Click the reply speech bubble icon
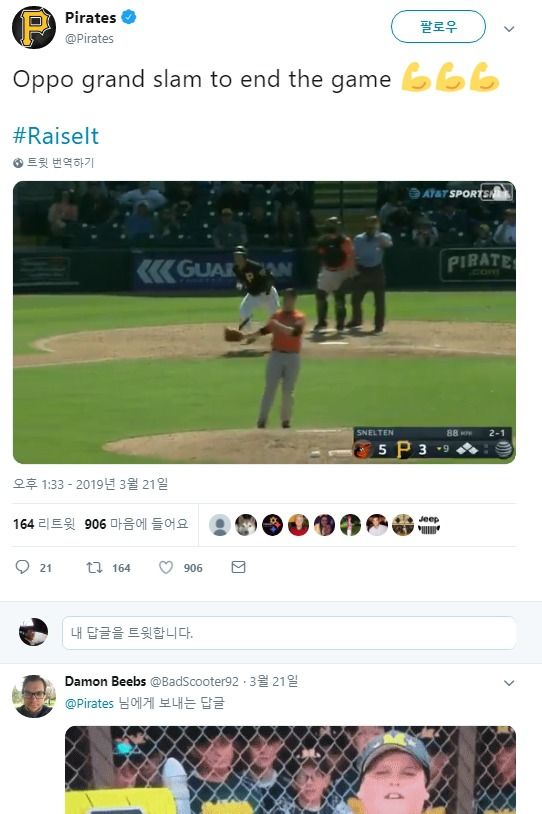The width and height of the screenshot is (542, 814). pos(22,567)
